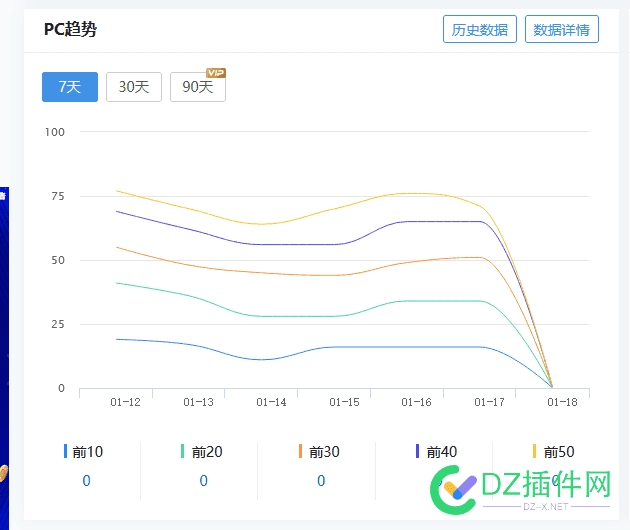Viewport: 630px width, 530px height.
Task: Switch to the 30天 range tab
Action: click(x=134, y=87)
